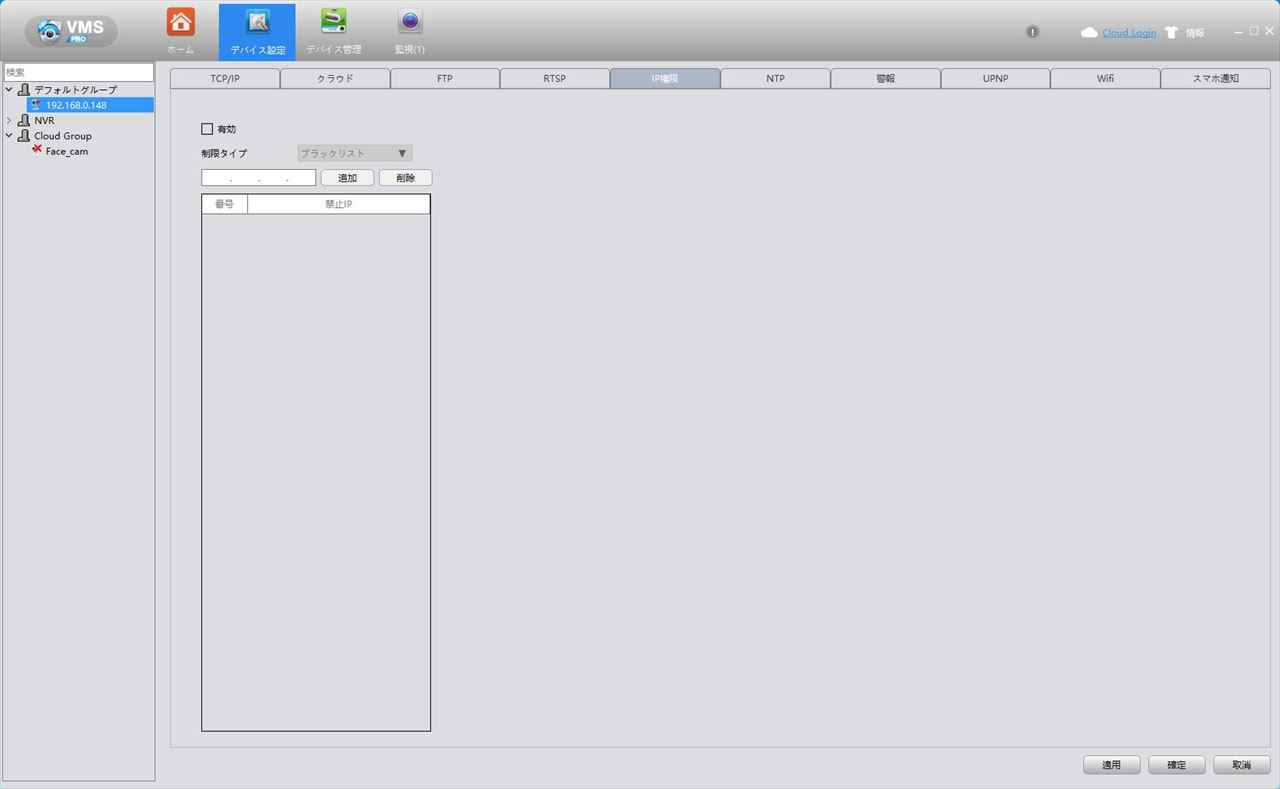
Task: Click the Cloud Group group icon
Action: 24,135
